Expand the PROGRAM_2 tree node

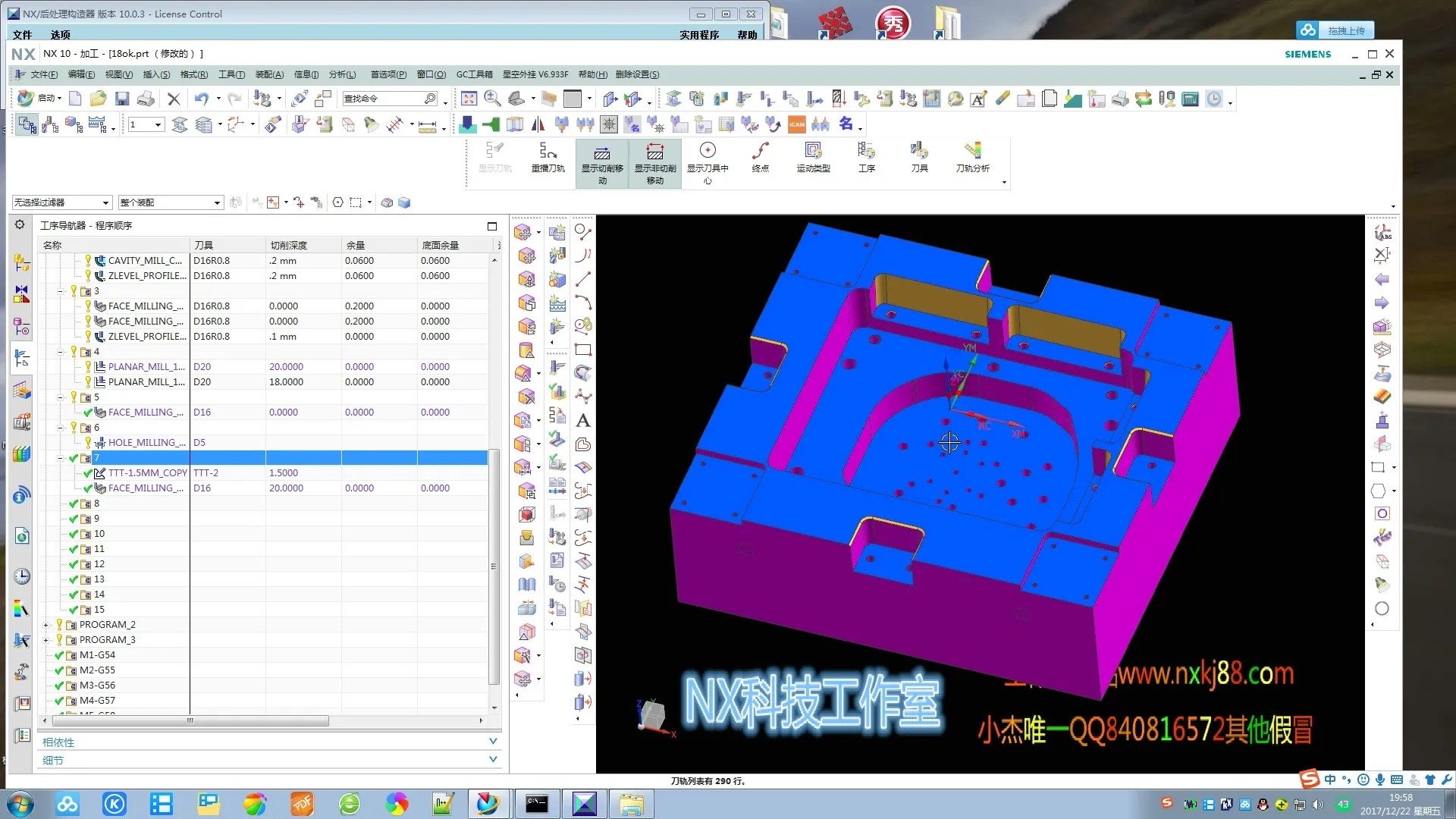(46, 625)
